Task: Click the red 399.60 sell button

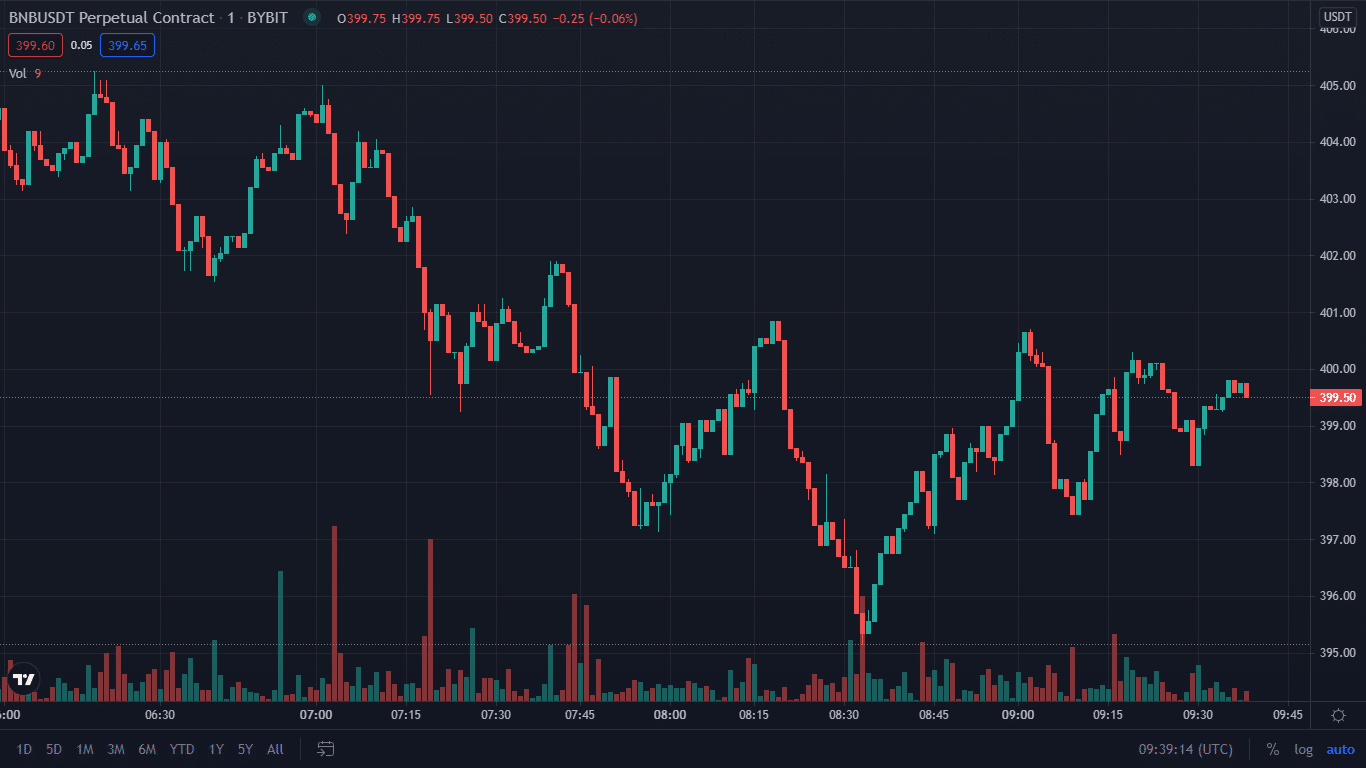Action: click(x=35, y=45)
